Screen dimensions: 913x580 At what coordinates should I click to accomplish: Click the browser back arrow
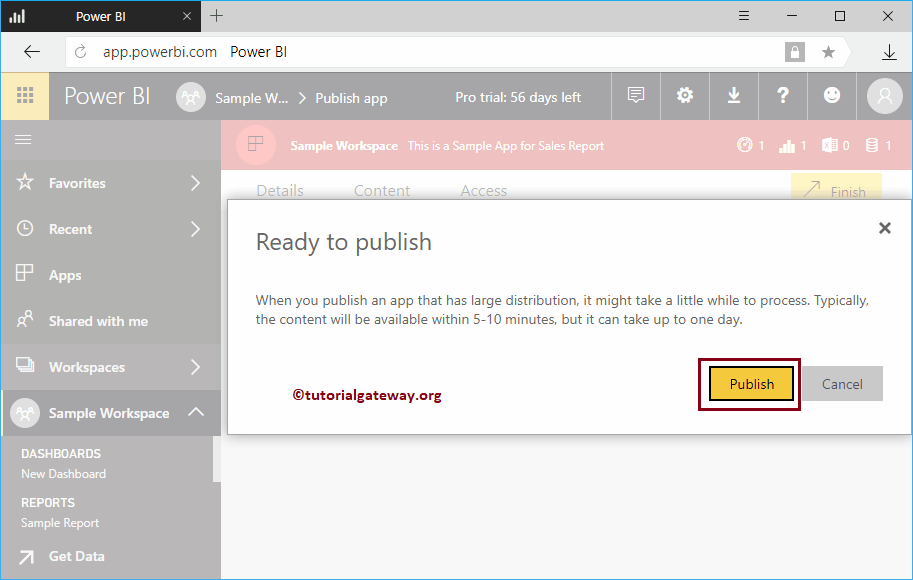click(x=32, y=52)
